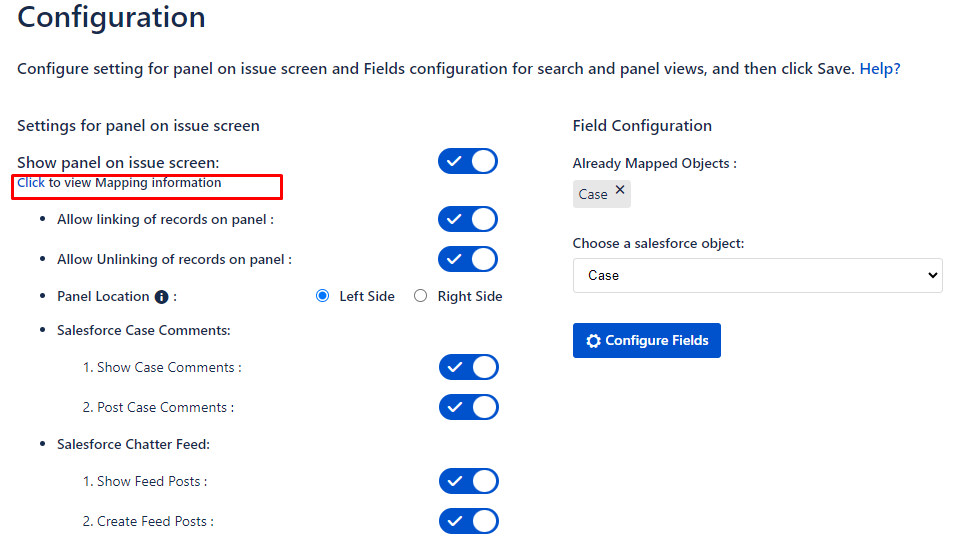
Task: Toggle Create Feed Posts switch
Action: click(x=468, y=521)
